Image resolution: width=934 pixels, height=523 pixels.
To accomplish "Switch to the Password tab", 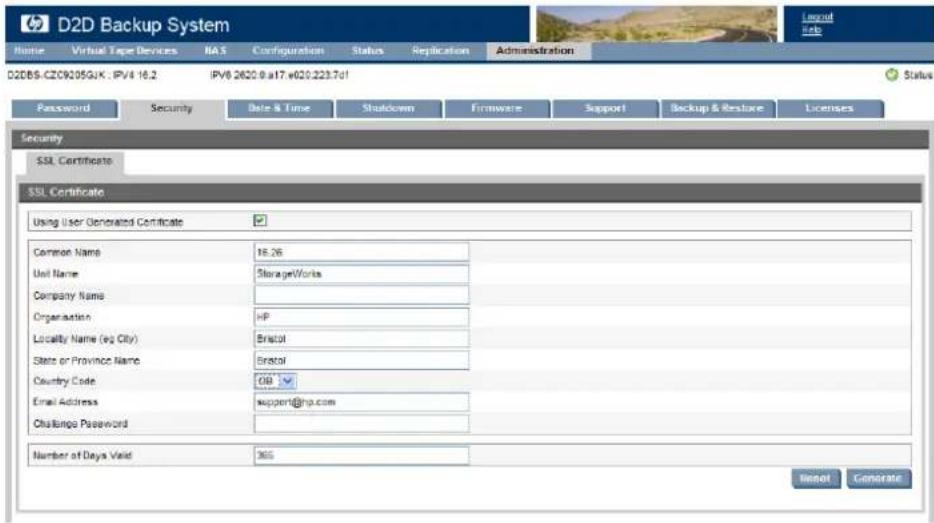I will pos(64,108).
